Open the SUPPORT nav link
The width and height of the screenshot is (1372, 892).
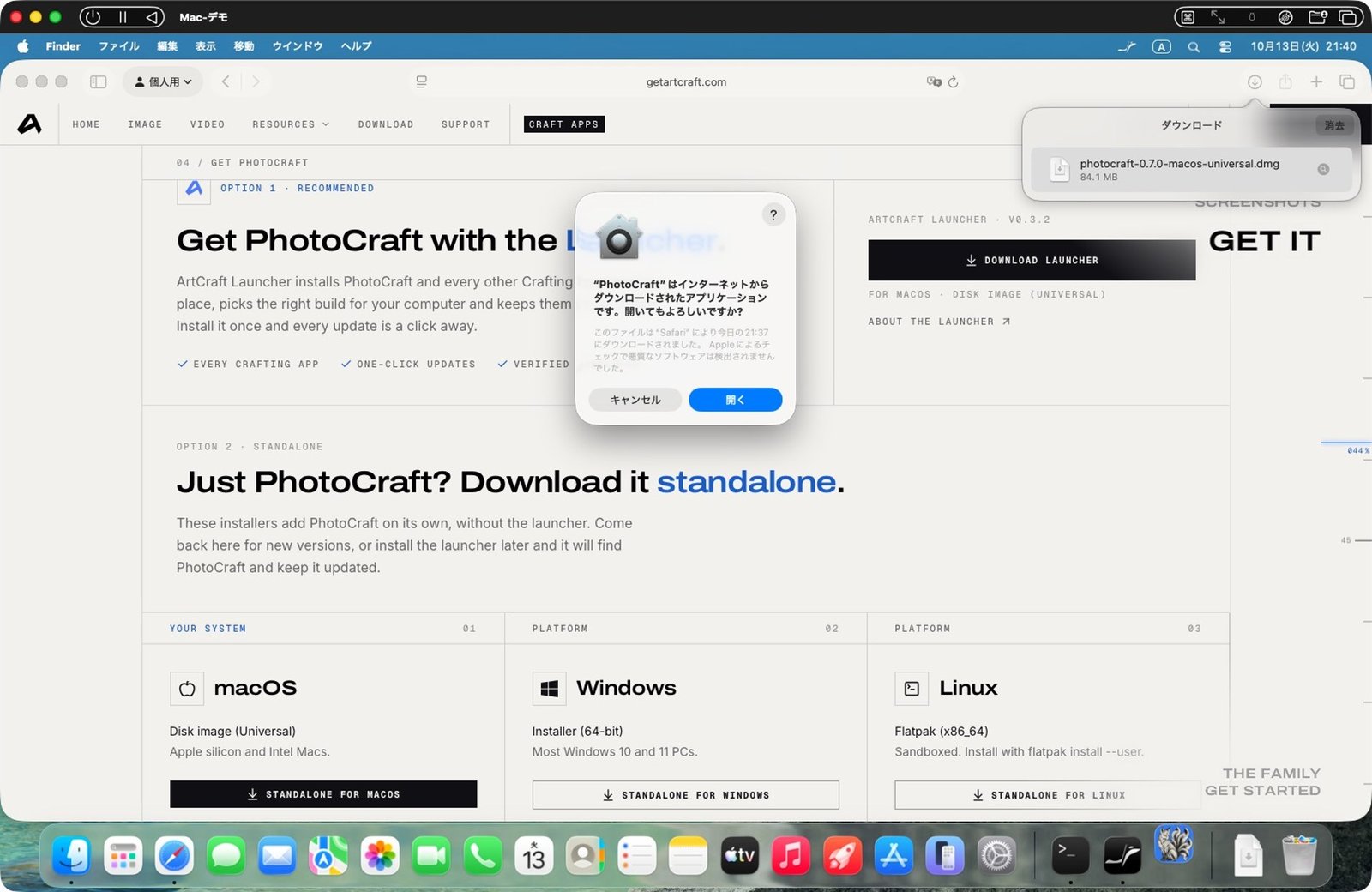coord(466,124)
